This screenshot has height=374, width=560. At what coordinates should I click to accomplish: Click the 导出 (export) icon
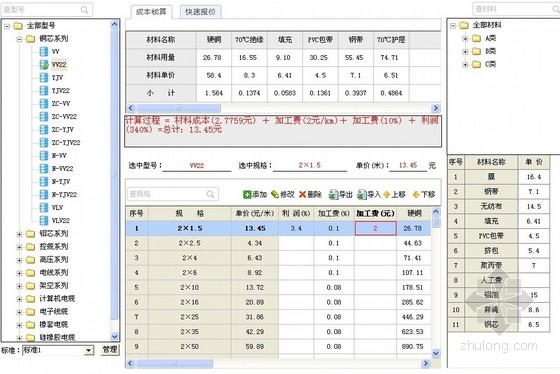[x=333, y=194]
